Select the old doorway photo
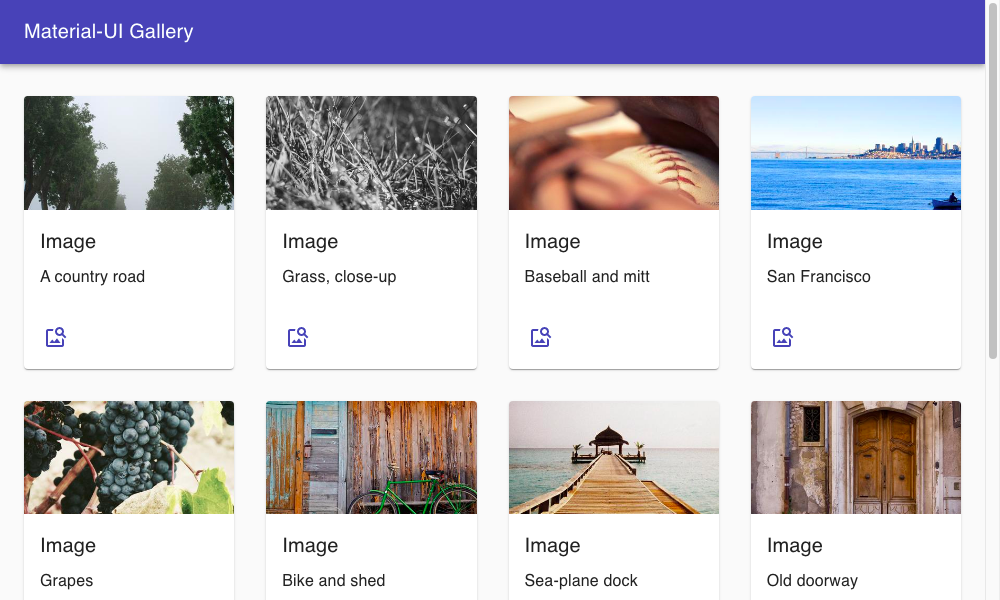This screenshot has width=1000, height=600. click(856, 457)
